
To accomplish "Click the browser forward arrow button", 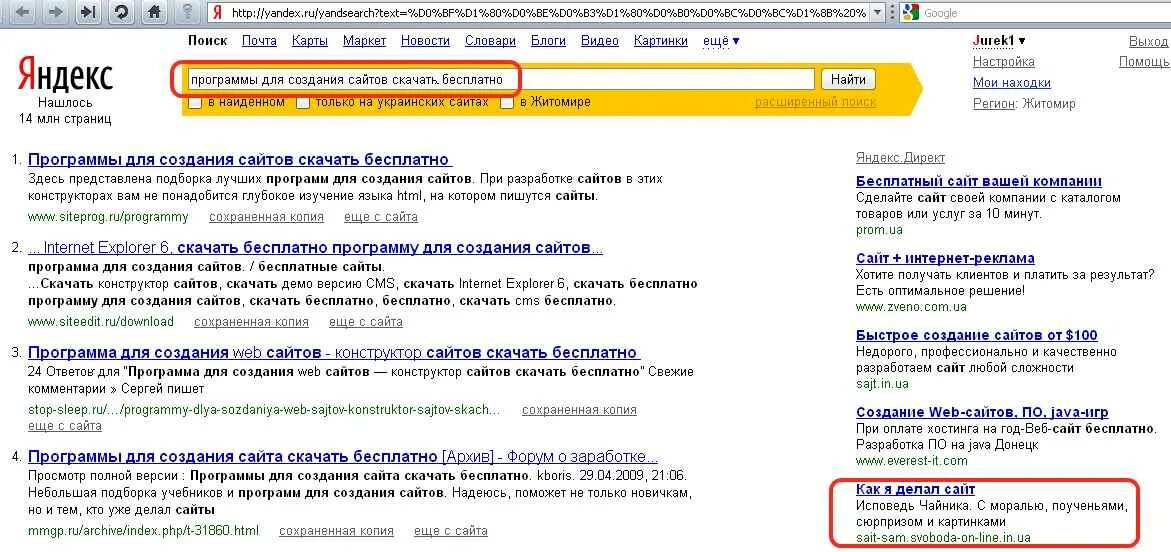I will pyautogui.click(x=55, y=12).
